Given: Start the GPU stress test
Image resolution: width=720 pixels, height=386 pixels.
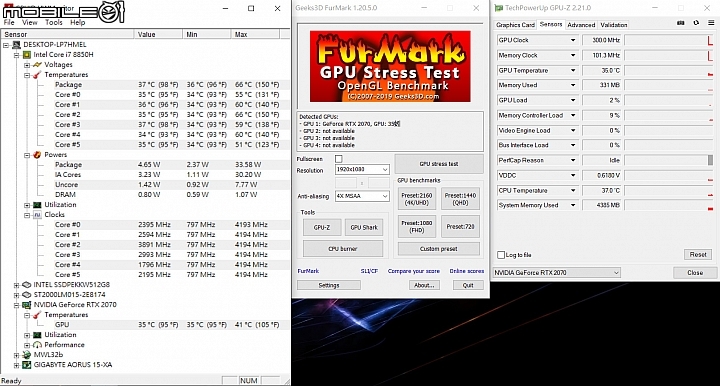Looking at the screenshot, I should 439,164.
